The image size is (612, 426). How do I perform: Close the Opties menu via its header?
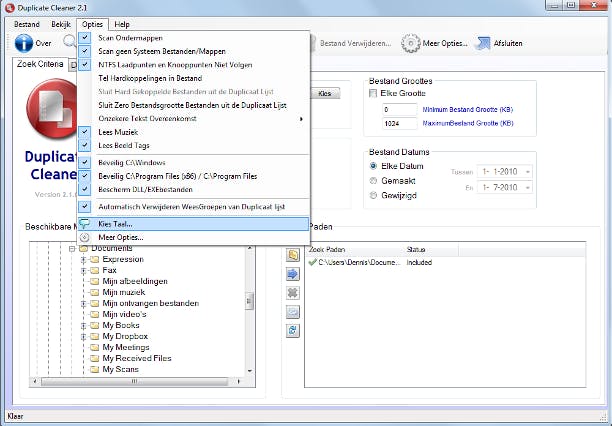93,24
